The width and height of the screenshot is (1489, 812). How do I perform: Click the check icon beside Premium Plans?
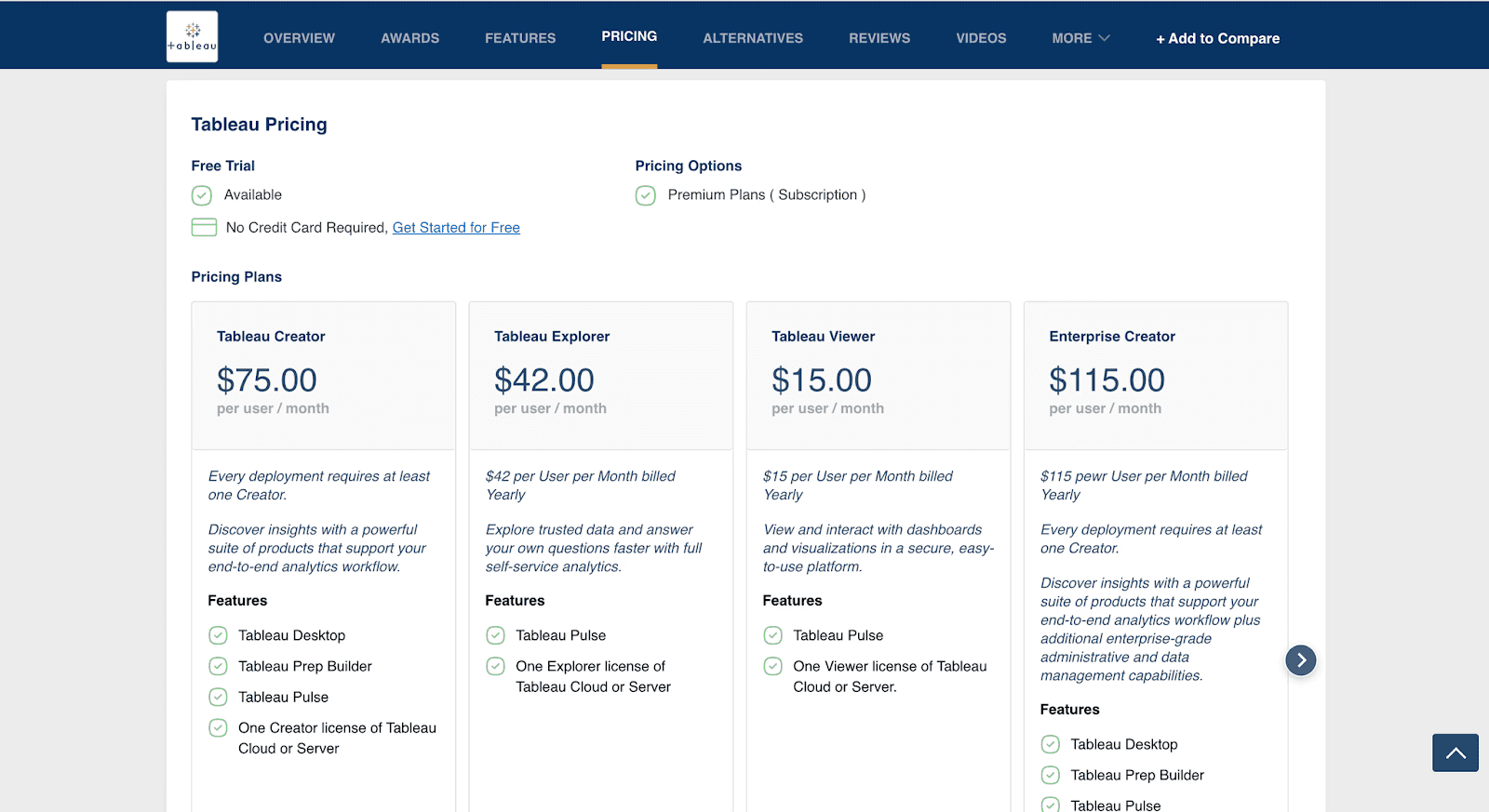[646, 195]
